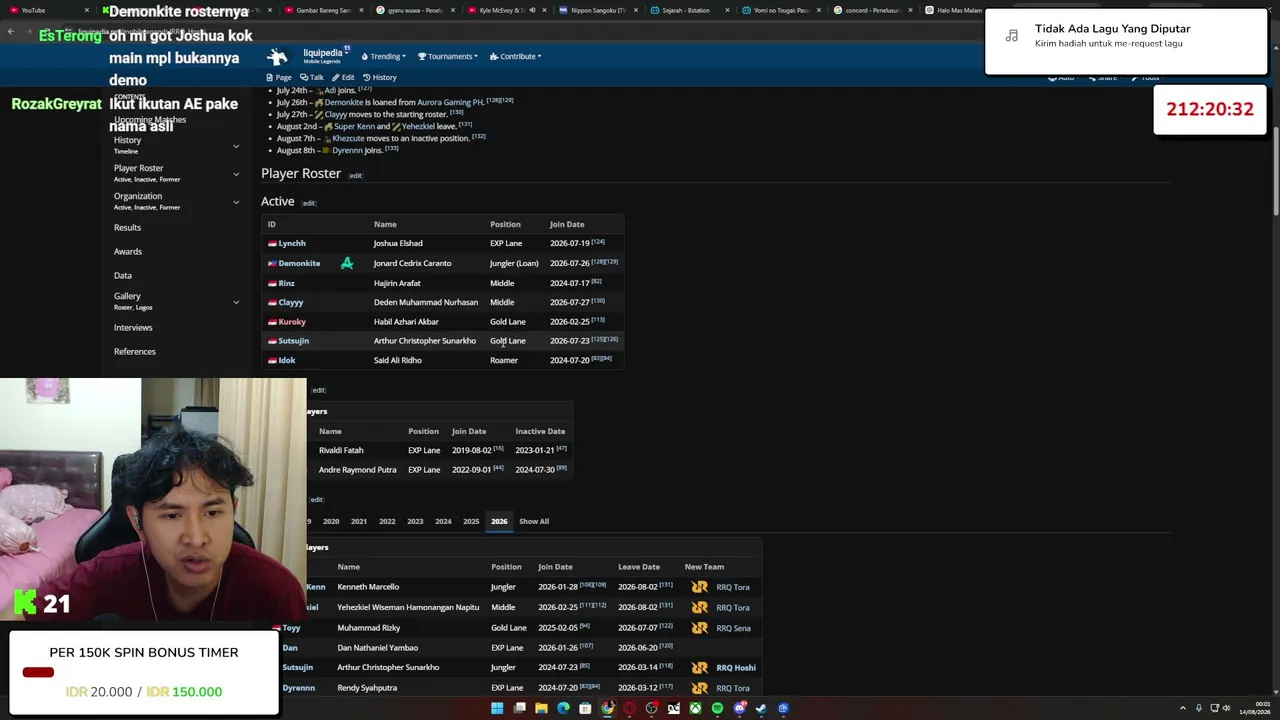This screenshot has height=720, width=1280.
Task: Select the 2024 former players tab
Action: click(443, 521)
